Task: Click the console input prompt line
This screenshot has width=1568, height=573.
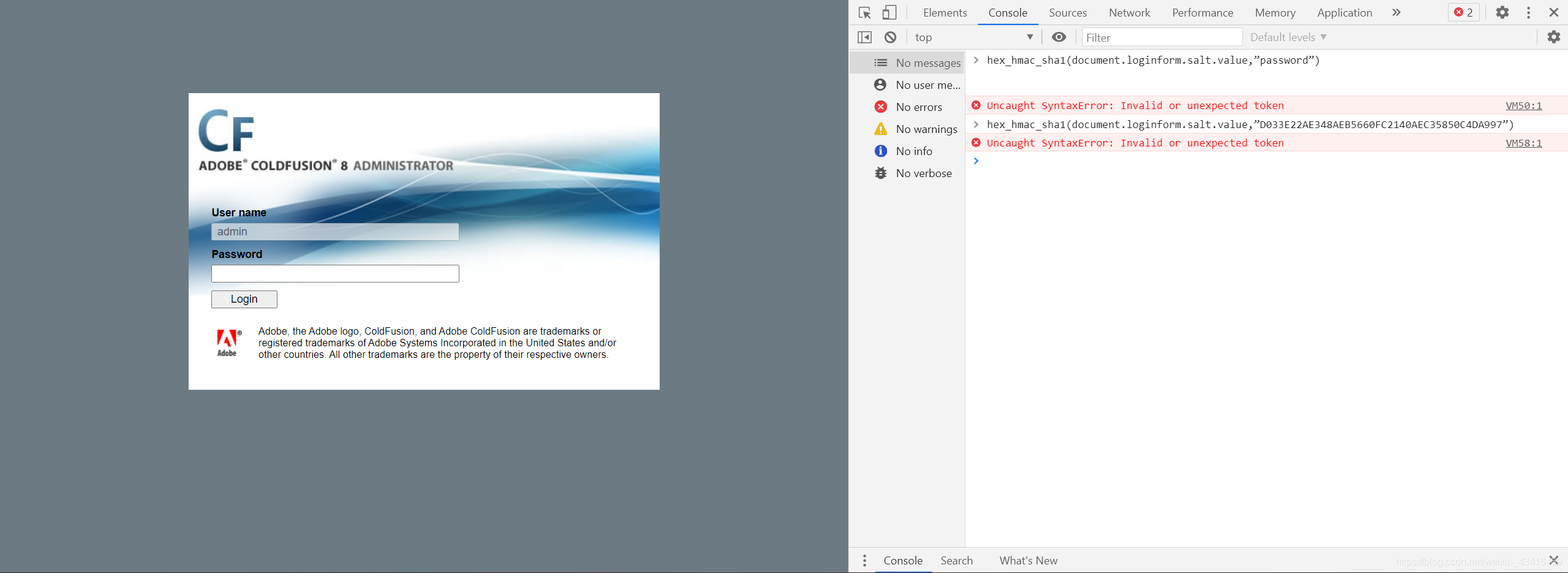Action: point(1267,161)
